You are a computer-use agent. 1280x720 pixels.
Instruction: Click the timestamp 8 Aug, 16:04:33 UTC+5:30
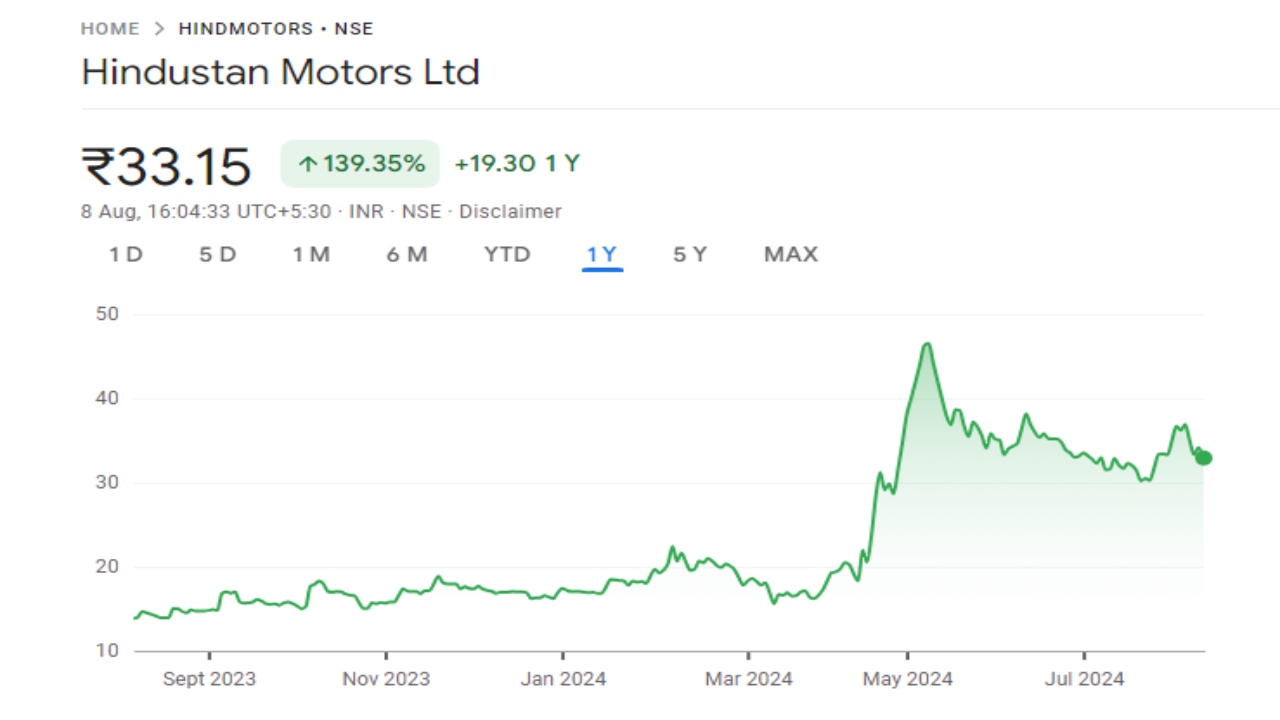pyautogui.click(x=205, y=212)
